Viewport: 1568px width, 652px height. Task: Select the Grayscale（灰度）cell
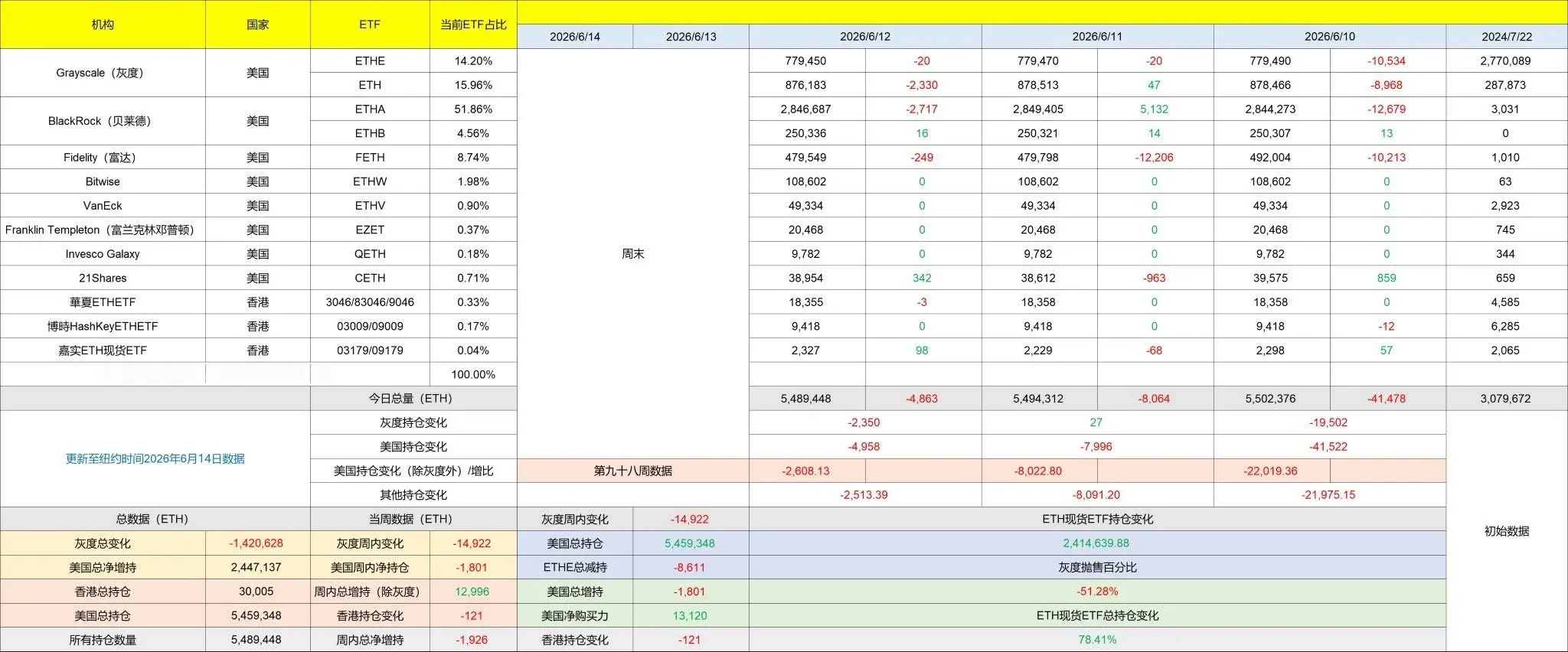click(103, 73)
